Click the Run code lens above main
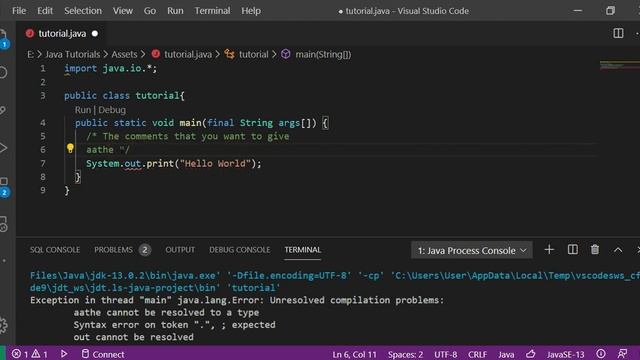The image size is (640, 360). coord(83,110)
